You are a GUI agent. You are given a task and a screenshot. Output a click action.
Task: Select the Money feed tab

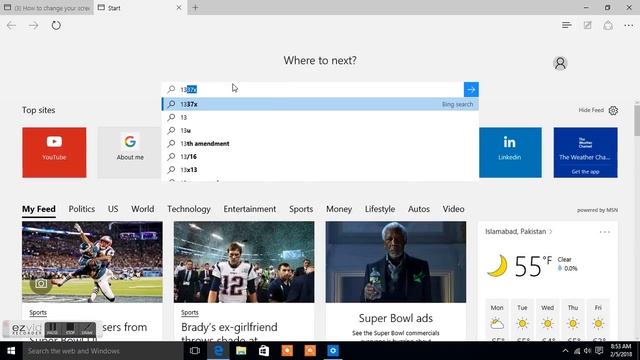(x=339, y=209)
